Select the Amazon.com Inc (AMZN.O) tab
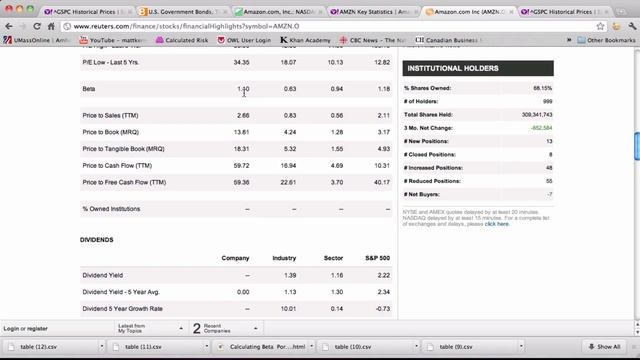The height and width of the screenshot is (360, 640). click(469, 12)
